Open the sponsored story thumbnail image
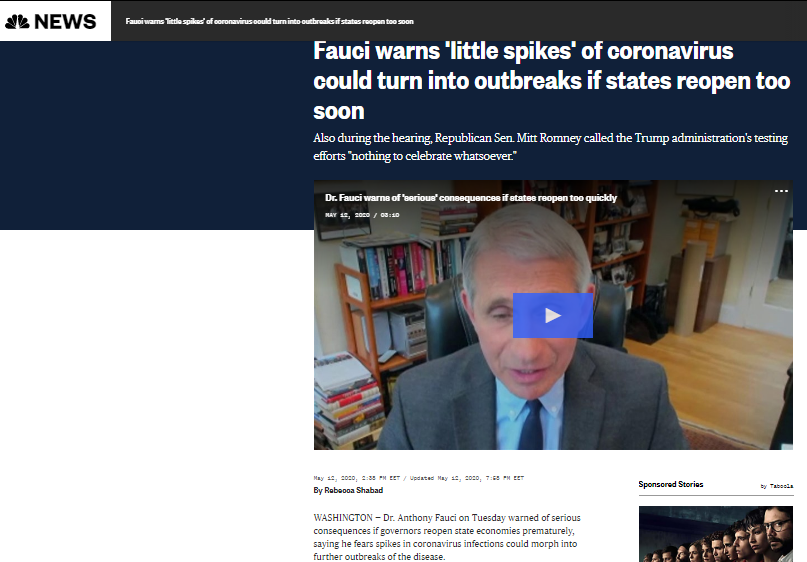 716,534
